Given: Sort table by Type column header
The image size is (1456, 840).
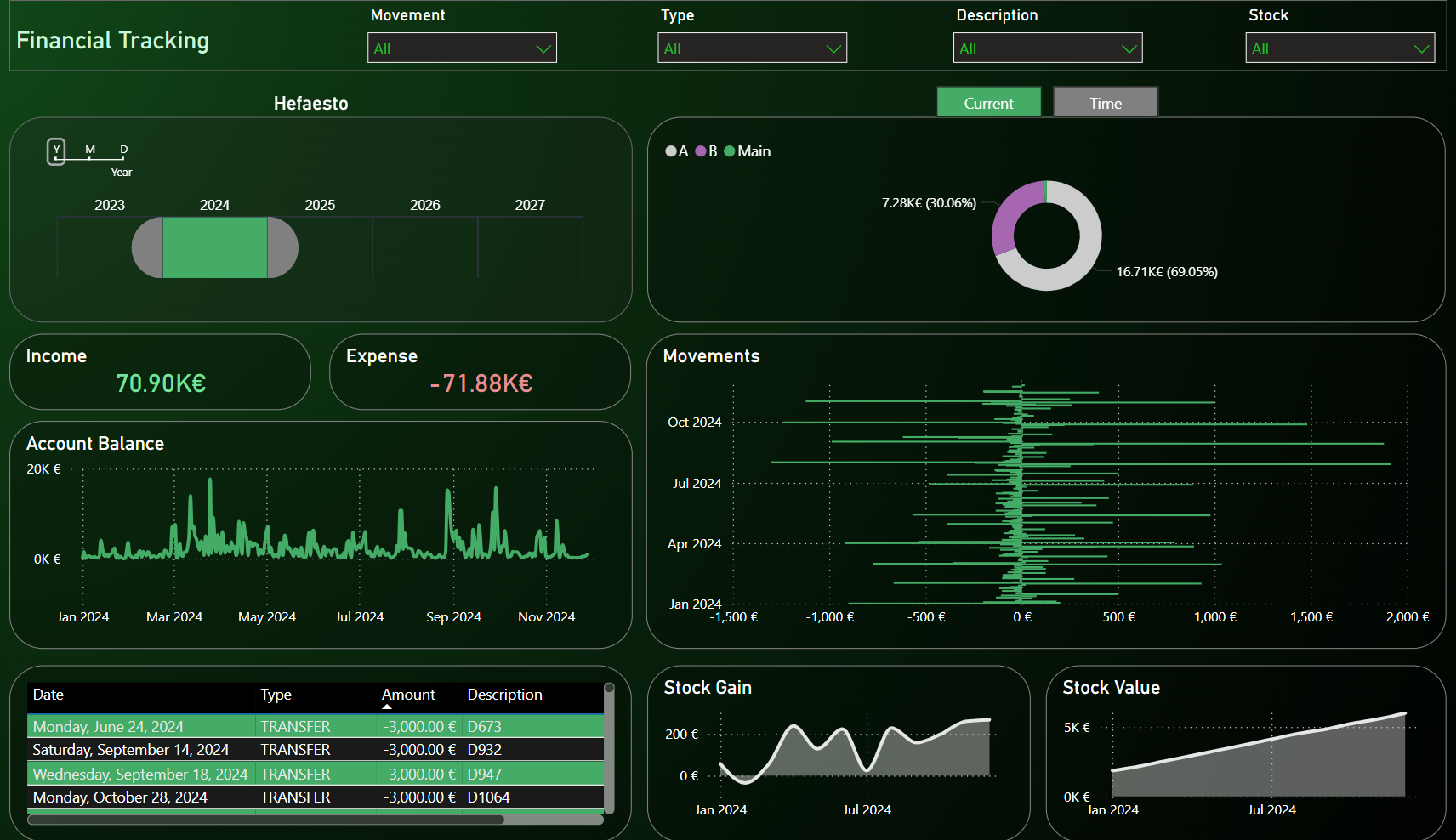Looking at the screenshot, I should [x=276, y=695].
